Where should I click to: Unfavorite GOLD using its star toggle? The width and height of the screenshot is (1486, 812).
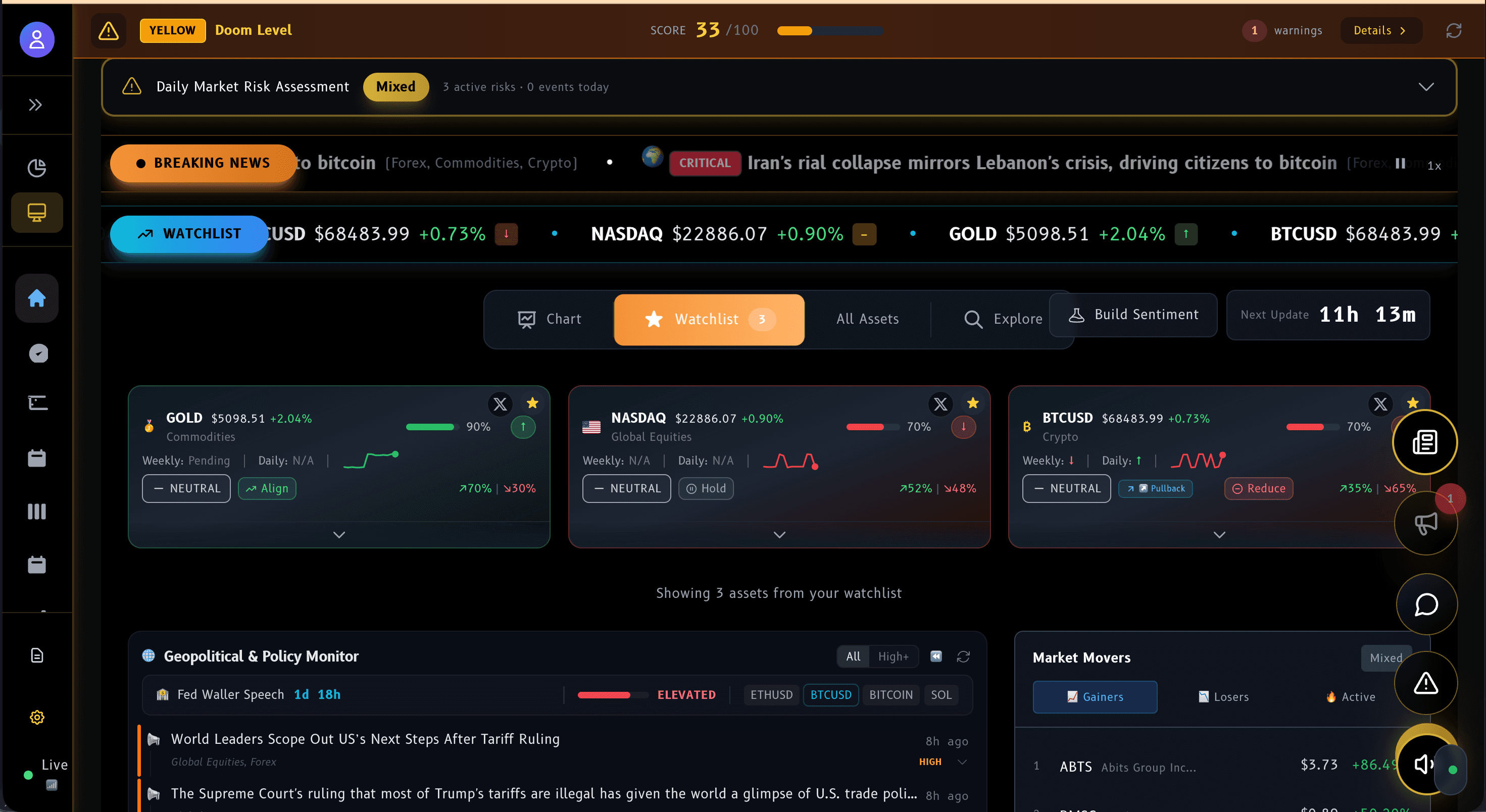(x=532, y=403)
